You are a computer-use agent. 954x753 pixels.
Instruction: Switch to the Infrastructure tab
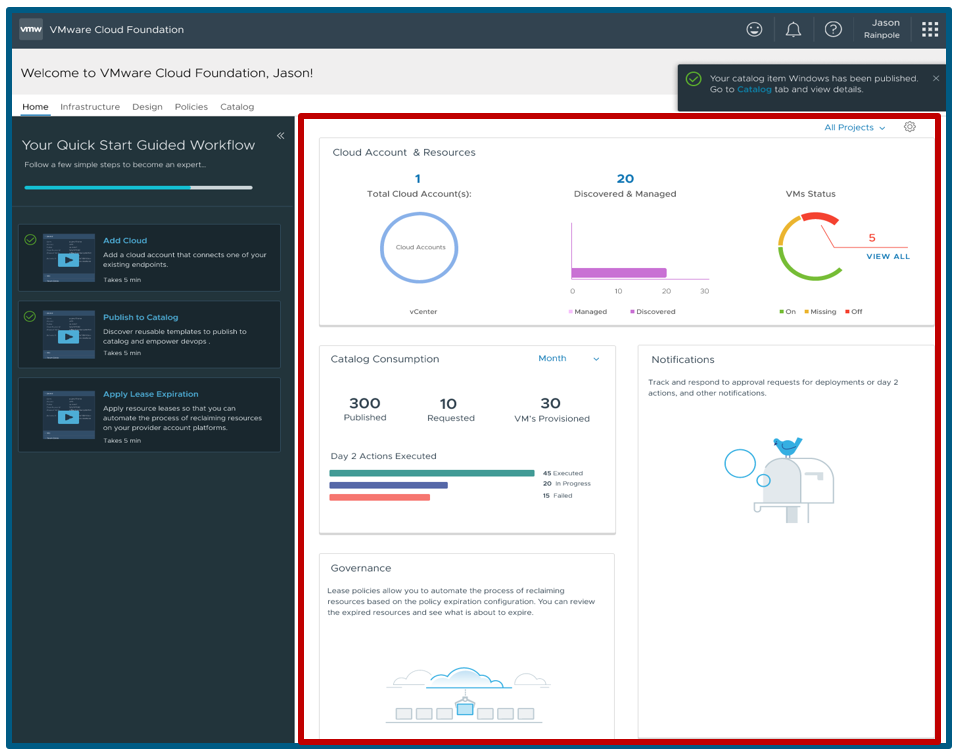(x=90, y=107)
